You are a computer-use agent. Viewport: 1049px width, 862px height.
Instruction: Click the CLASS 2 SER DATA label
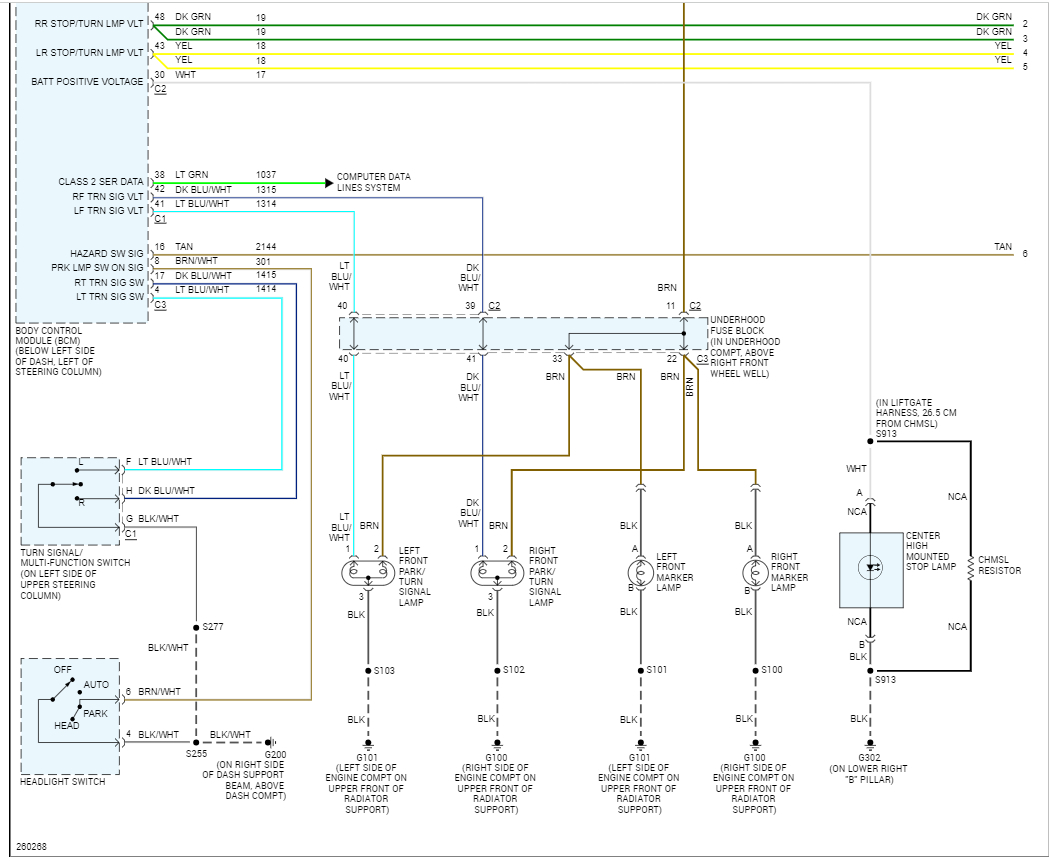click(101, 181)
